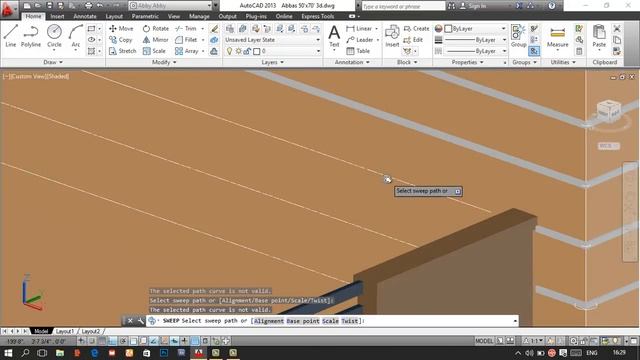The image size is (640, 360).
Task: Activate the Trim tool
Action: 186,29
